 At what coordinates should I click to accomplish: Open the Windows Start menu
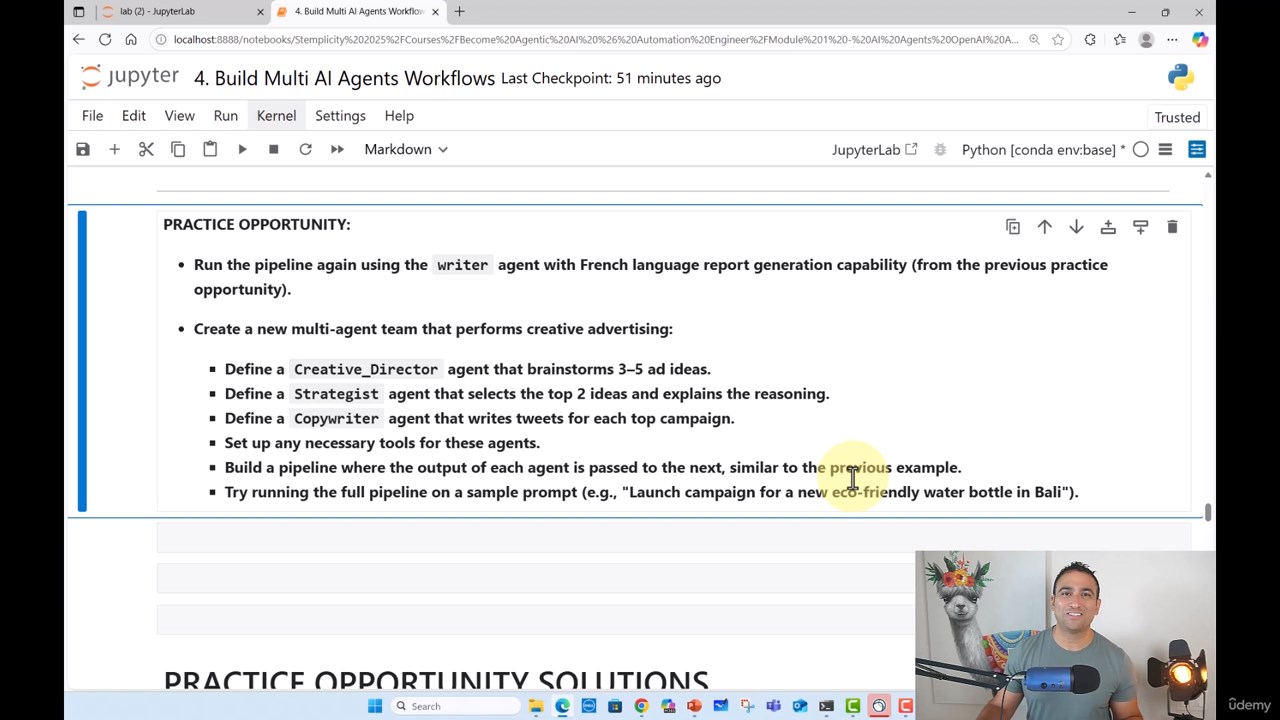375,706
